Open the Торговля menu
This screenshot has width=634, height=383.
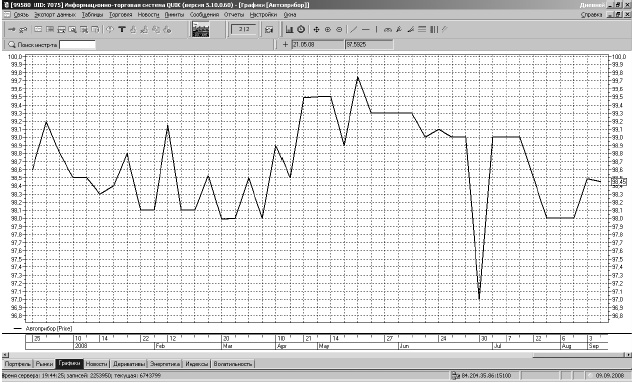[120, 15]
